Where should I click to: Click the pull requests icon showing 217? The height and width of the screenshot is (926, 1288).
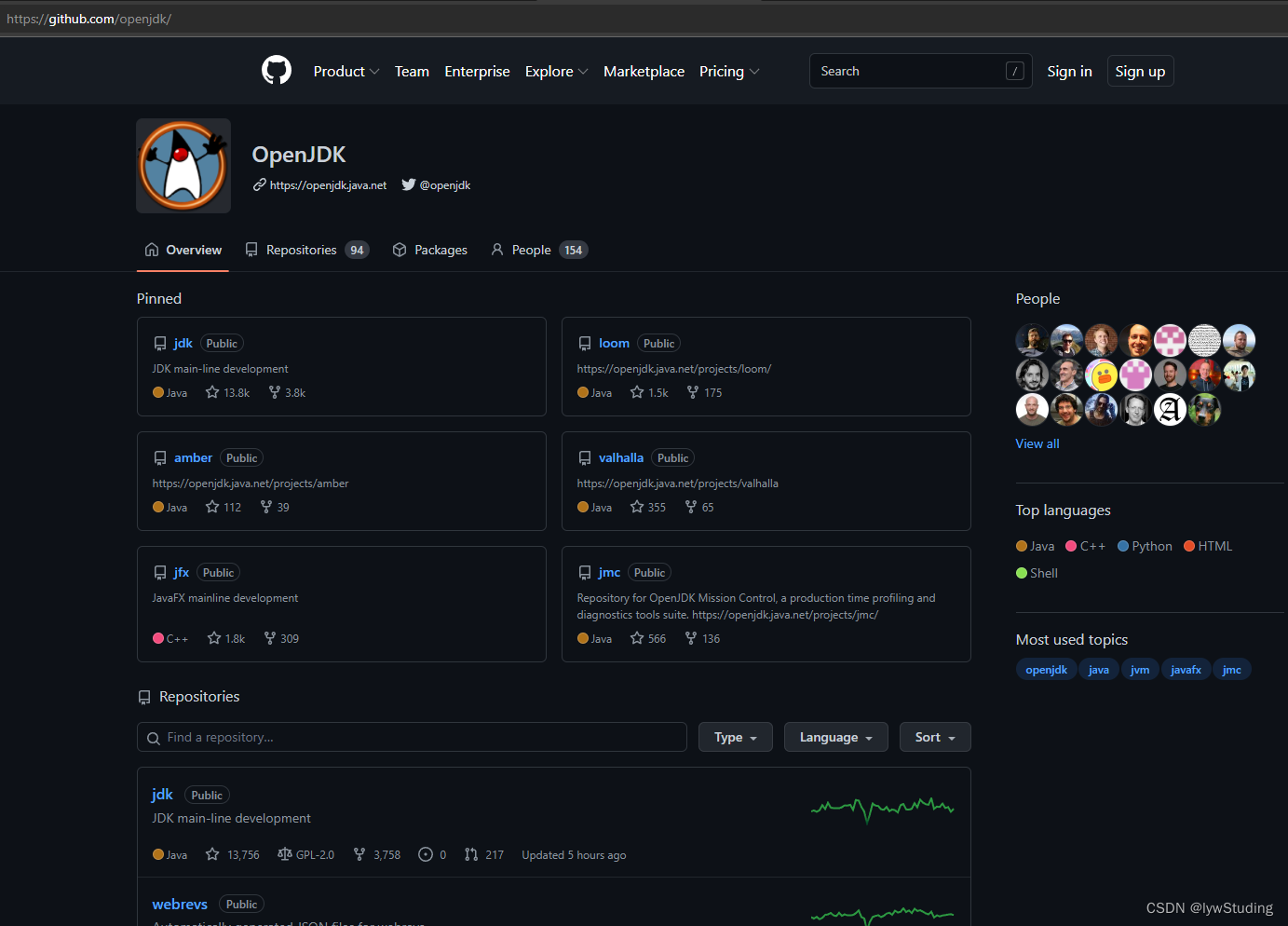(471, 854)
